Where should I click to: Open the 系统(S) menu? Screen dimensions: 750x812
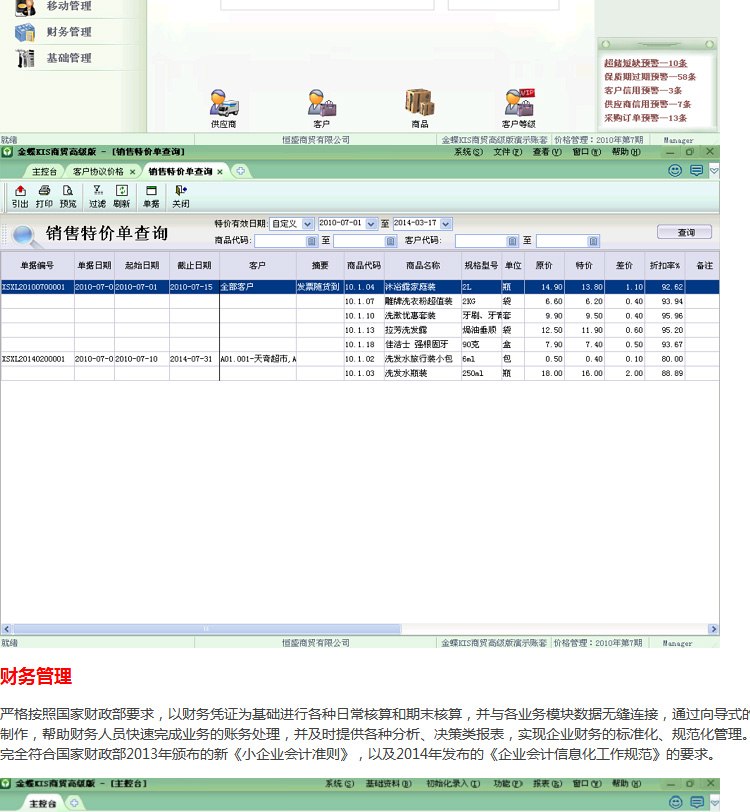467,152
